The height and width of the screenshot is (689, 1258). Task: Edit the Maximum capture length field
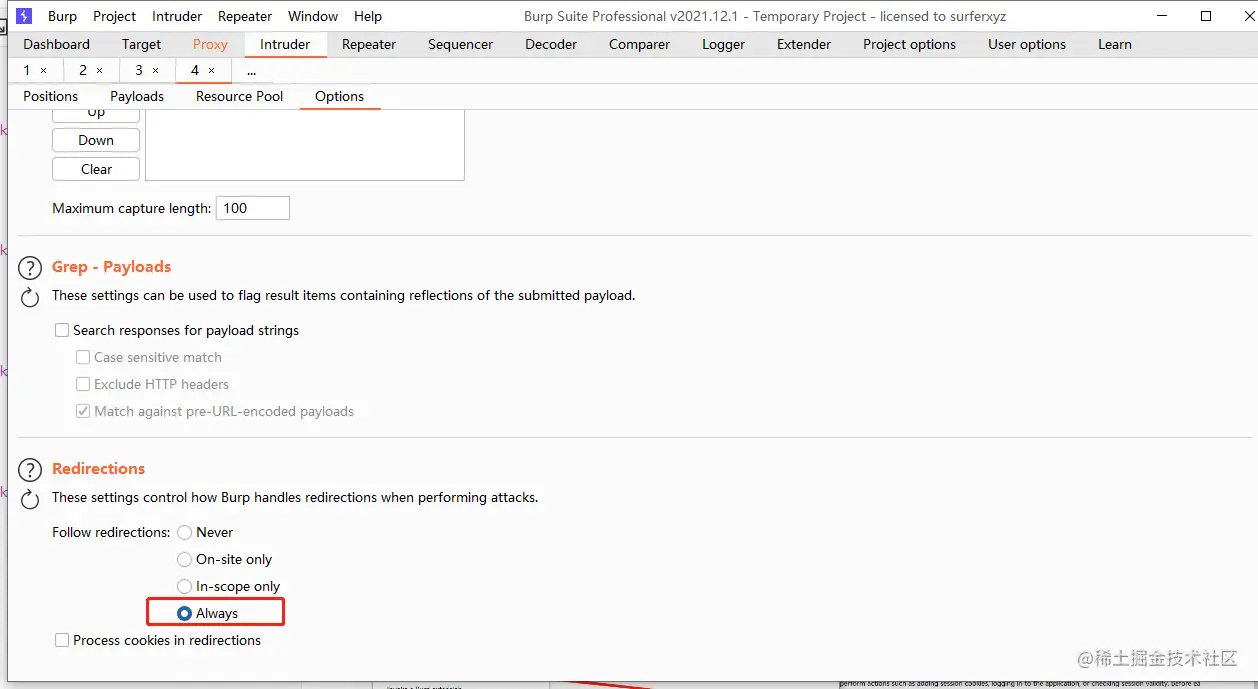pos(253,208)
